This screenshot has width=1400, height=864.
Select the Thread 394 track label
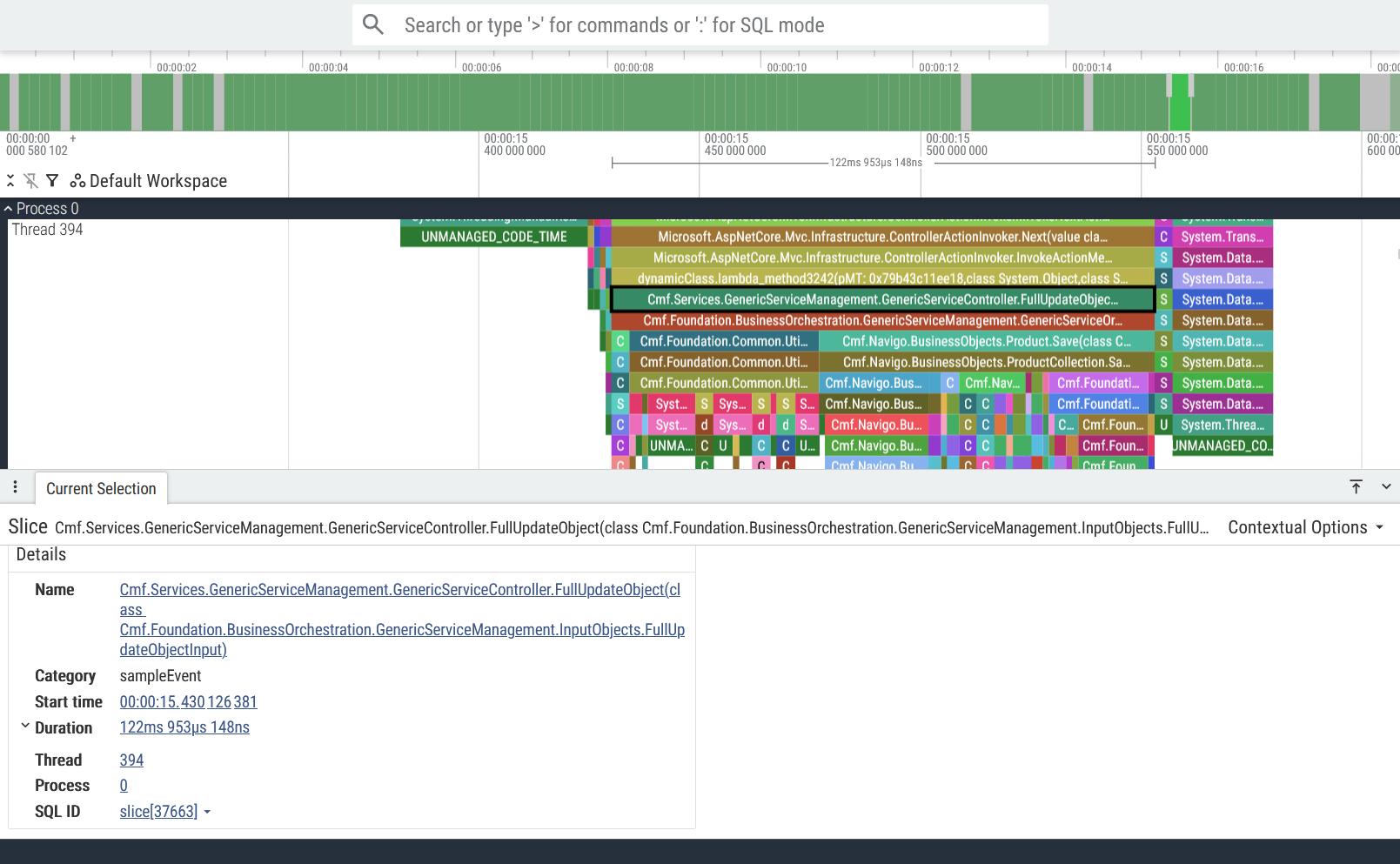point(48,229)
